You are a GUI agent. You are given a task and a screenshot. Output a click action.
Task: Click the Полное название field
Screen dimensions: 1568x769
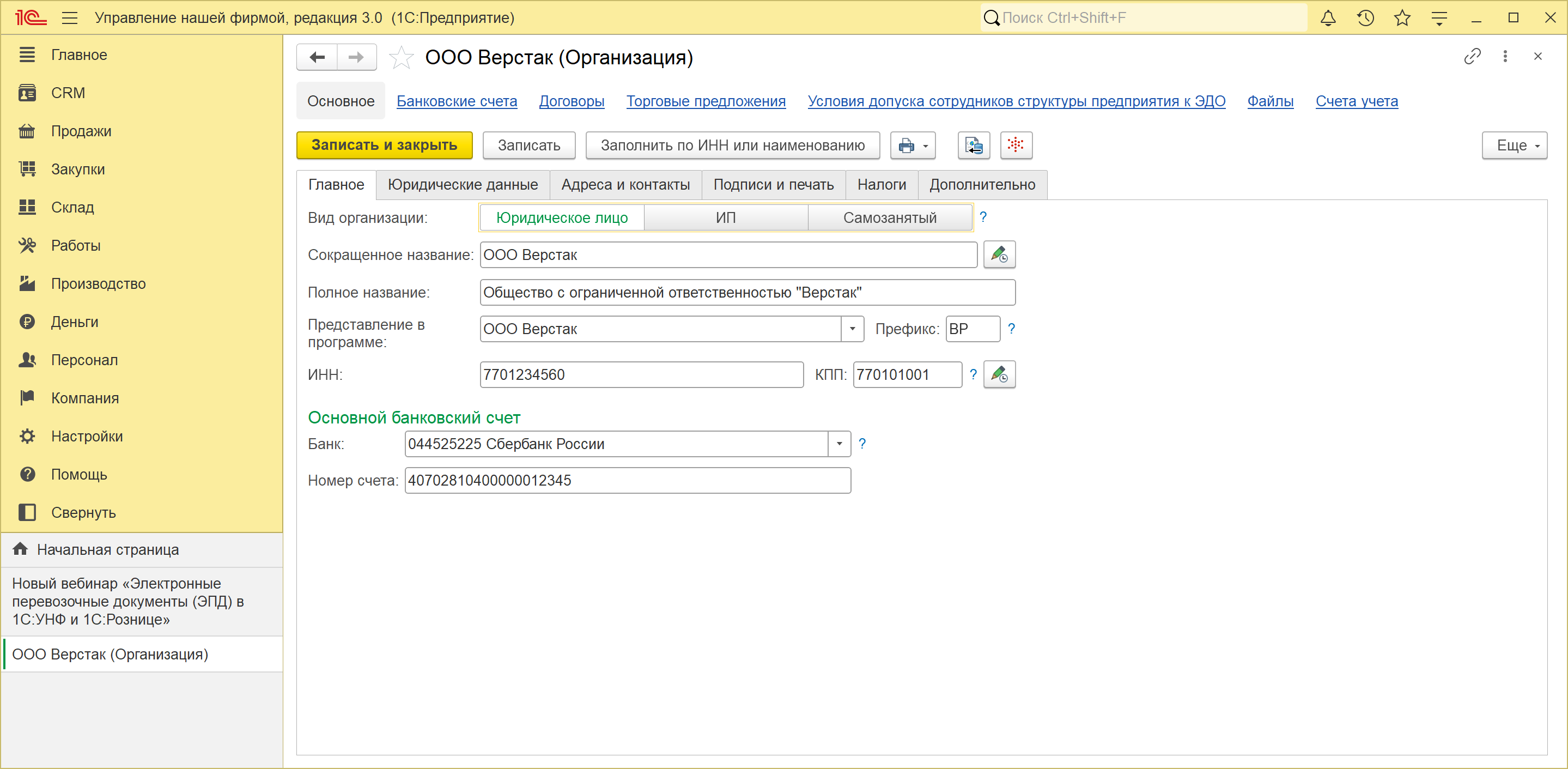[x=747, y=292]
